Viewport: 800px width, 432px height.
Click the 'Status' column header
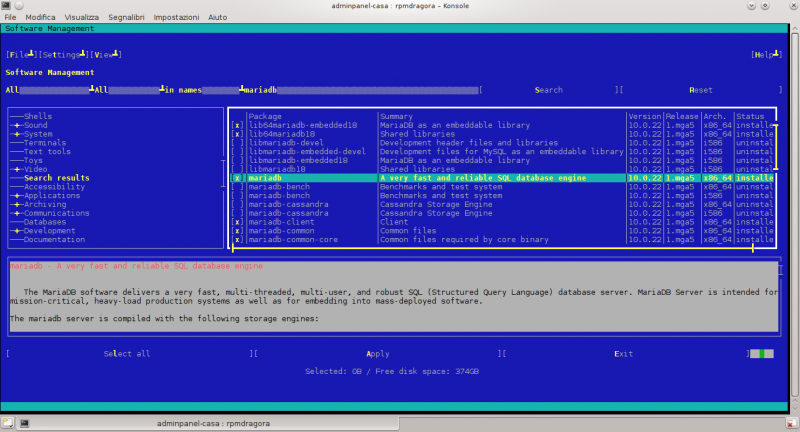pyautogui.click(x=750, y=116)
